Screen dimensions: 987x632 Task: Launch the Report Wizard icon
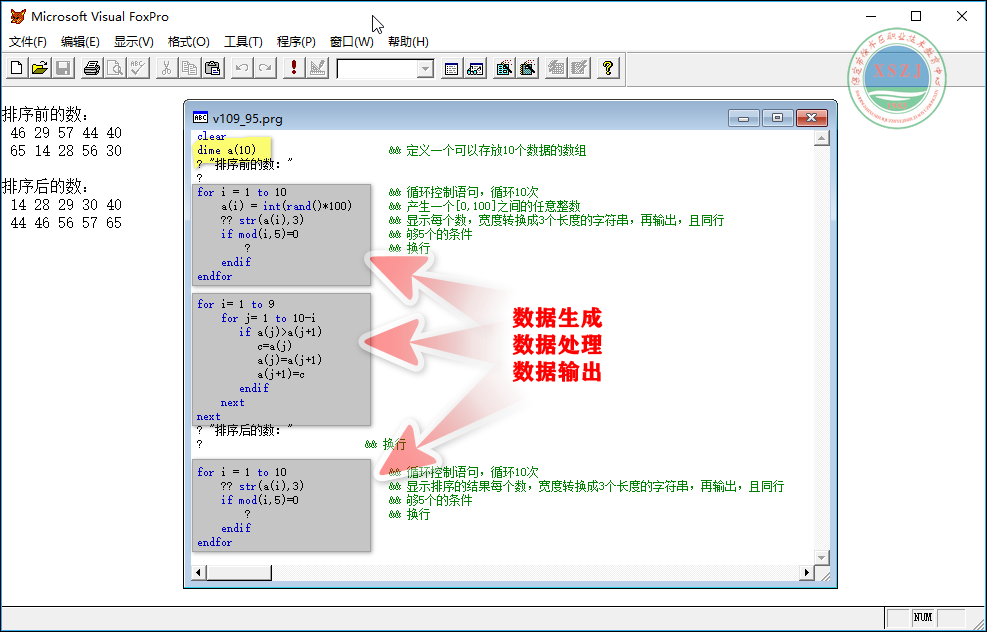tap(527, 67)
